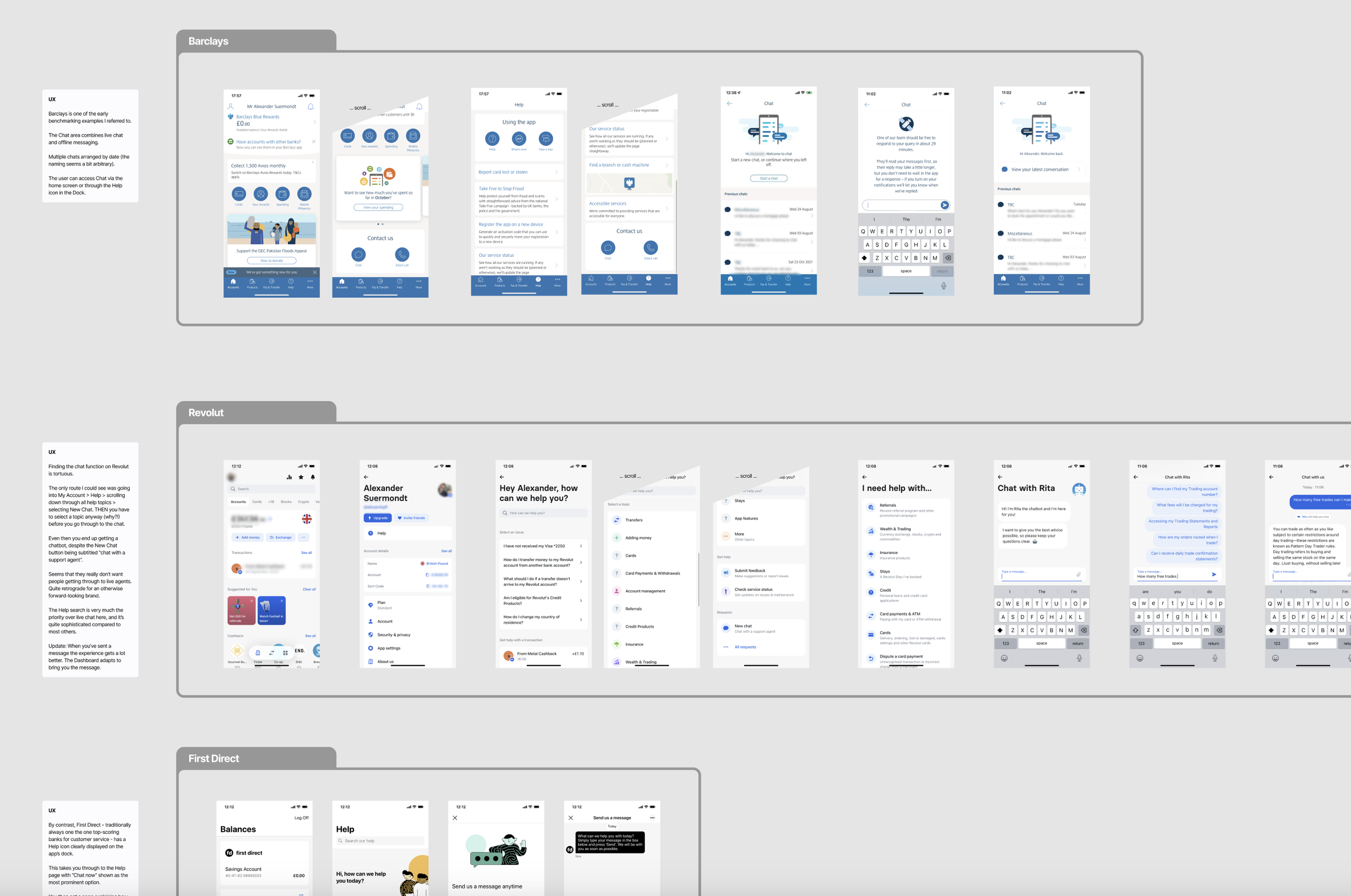
Task: Click the blue send arrow in the Barclays chat input
Action: pyautogui.click(x=944, y=205)
